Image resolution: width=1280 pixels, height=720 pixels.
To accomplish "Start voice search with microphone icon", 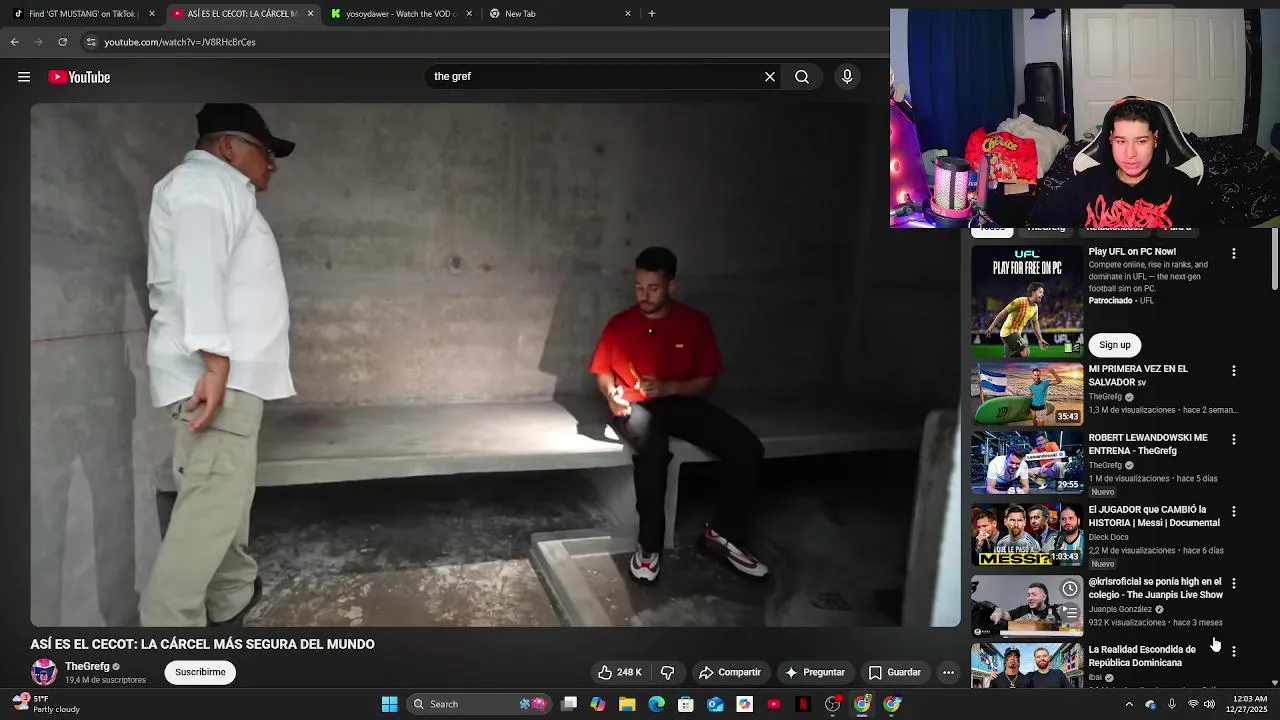I will click(x=847, y=77).
